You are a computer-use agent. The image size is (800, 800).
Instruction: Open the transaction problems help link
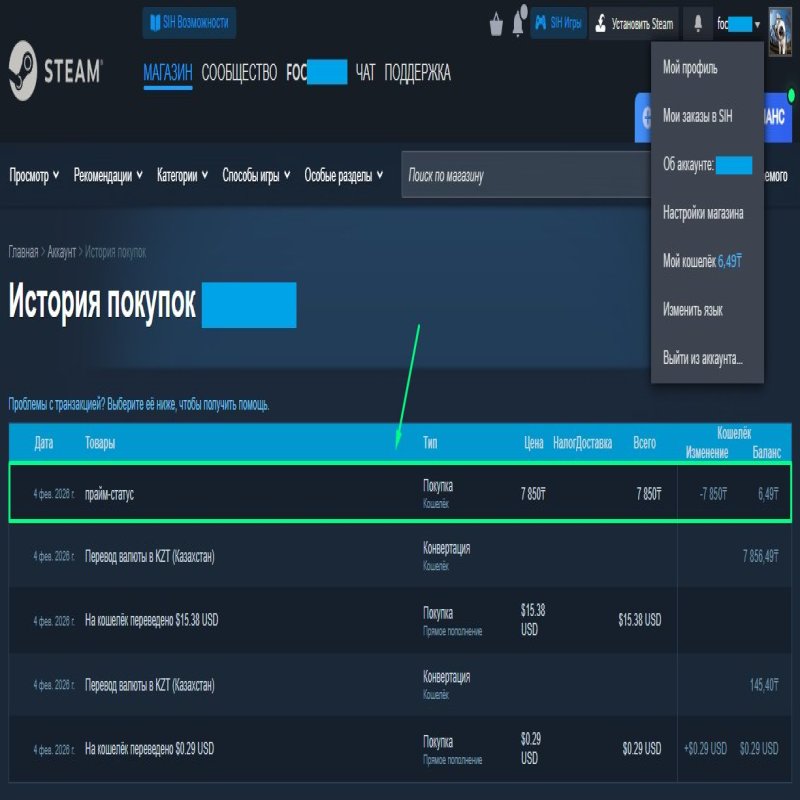coord(139,405)
